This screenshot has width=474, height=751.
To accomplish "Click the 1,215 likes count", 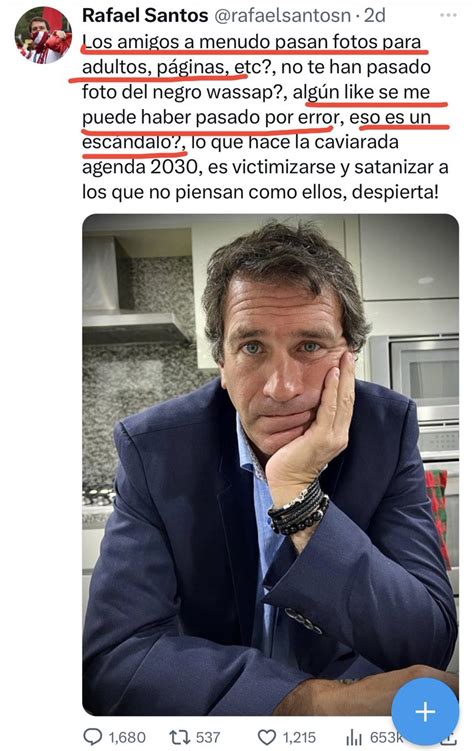I will coord(299,737).
